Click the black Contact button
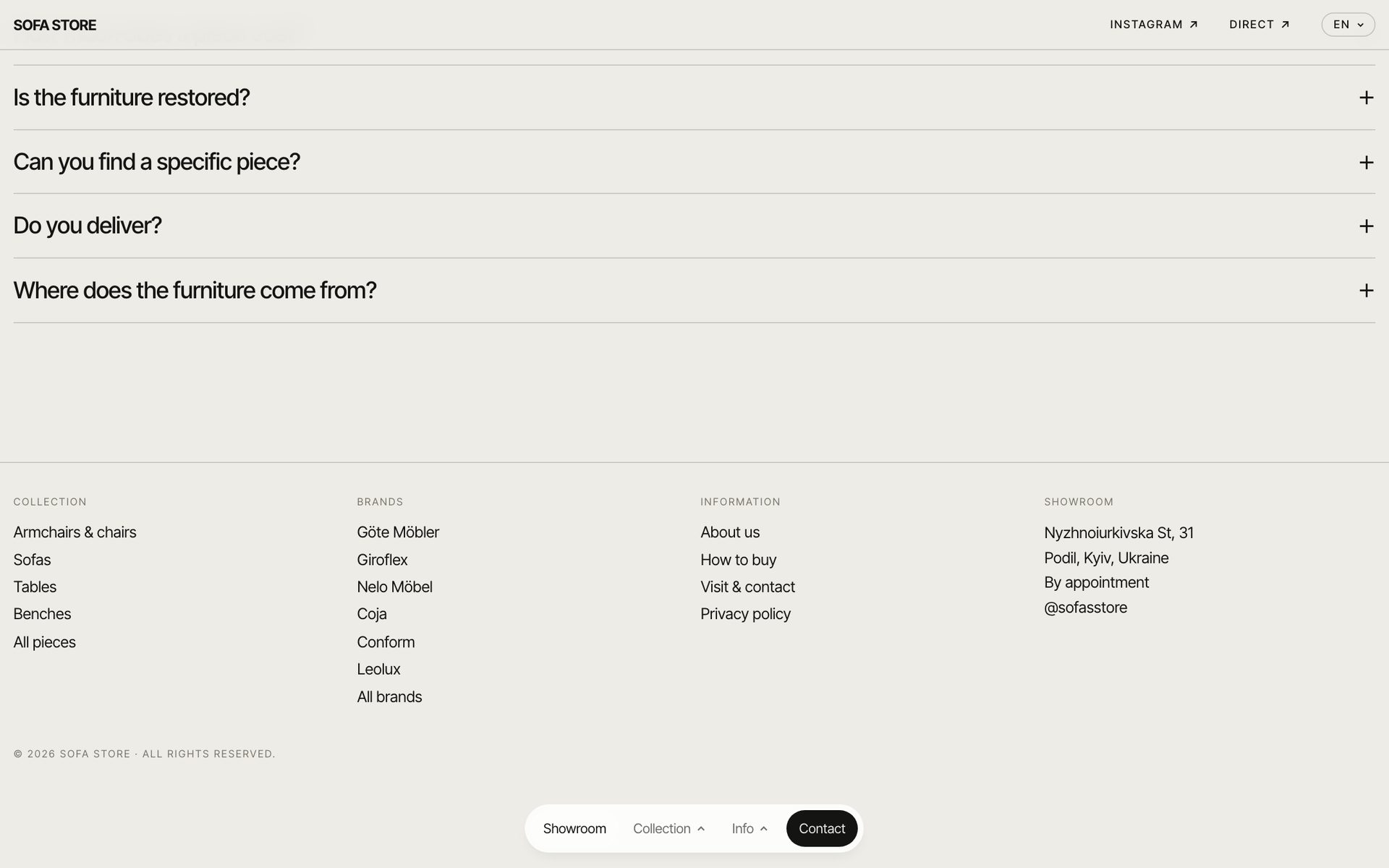The image size is (1389, 868). tap(822, 828)
